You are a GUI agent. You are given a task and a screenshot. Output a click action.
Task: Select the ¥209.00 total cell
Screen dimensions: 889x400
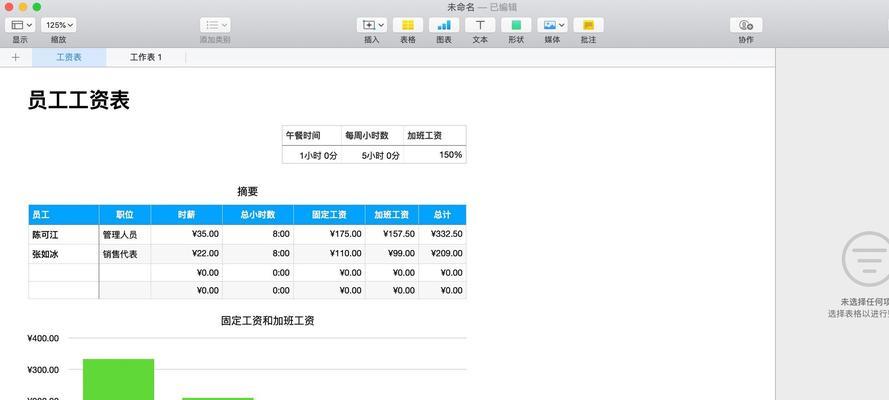442,254
